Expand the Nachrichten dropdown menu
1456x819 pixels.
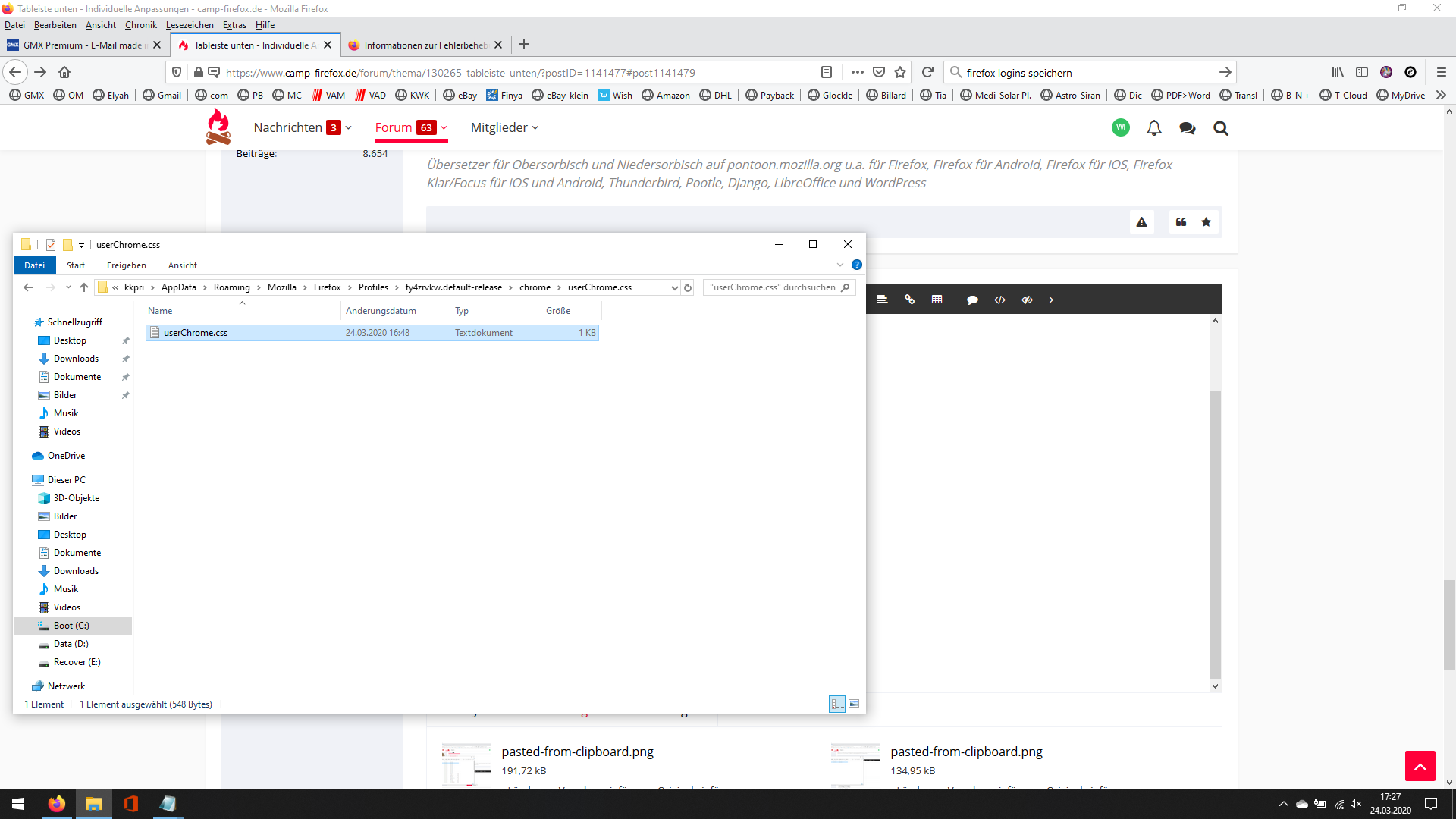[348, 128]
